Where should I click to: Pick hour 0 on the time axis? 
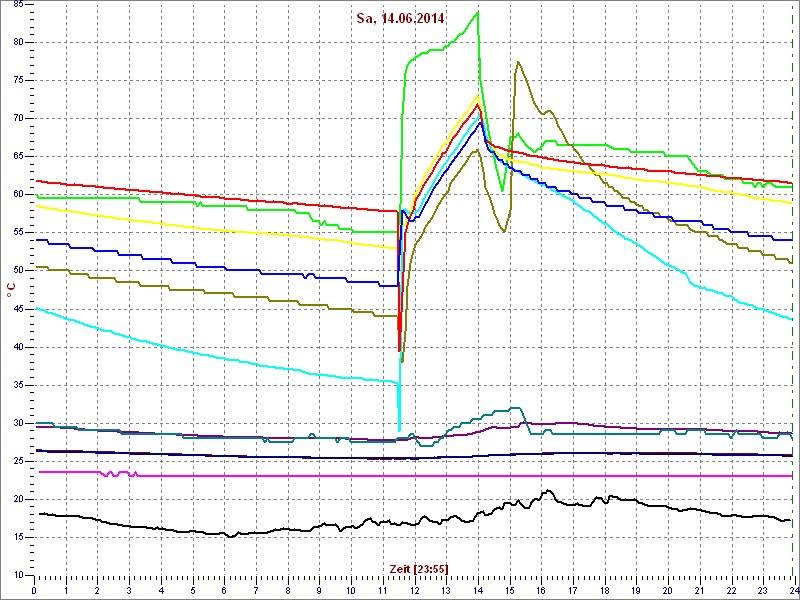(34, 591)
